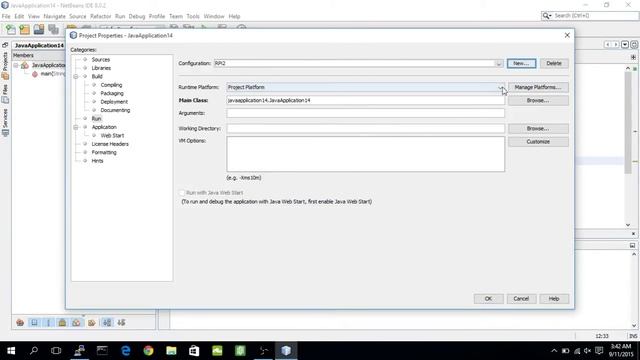The height and width of the screenshot is (360, 640).
Task: Open Windows Start menu
Action: point(11,351)
